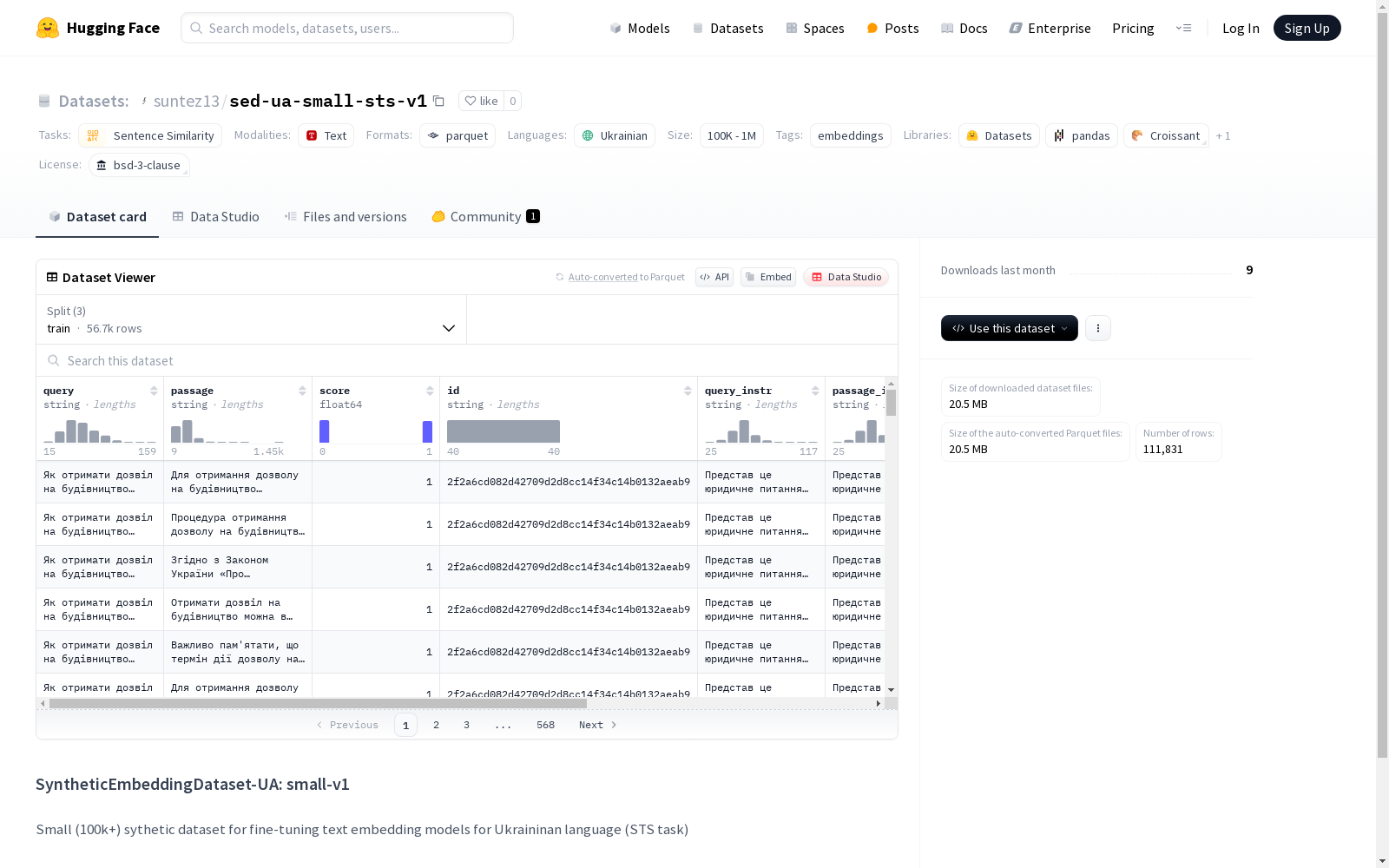
Task: Switch to the Dataset card tab
Action: (x=97, y=216)
